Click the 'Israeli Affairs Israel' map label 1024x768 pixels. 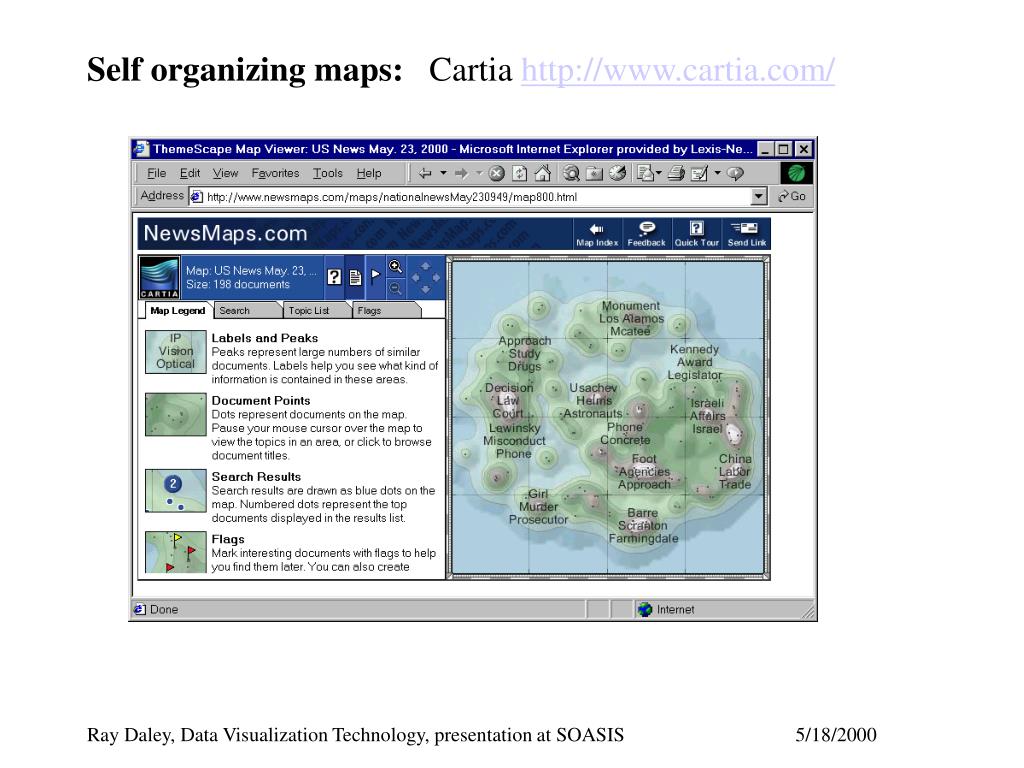[708, 416]
